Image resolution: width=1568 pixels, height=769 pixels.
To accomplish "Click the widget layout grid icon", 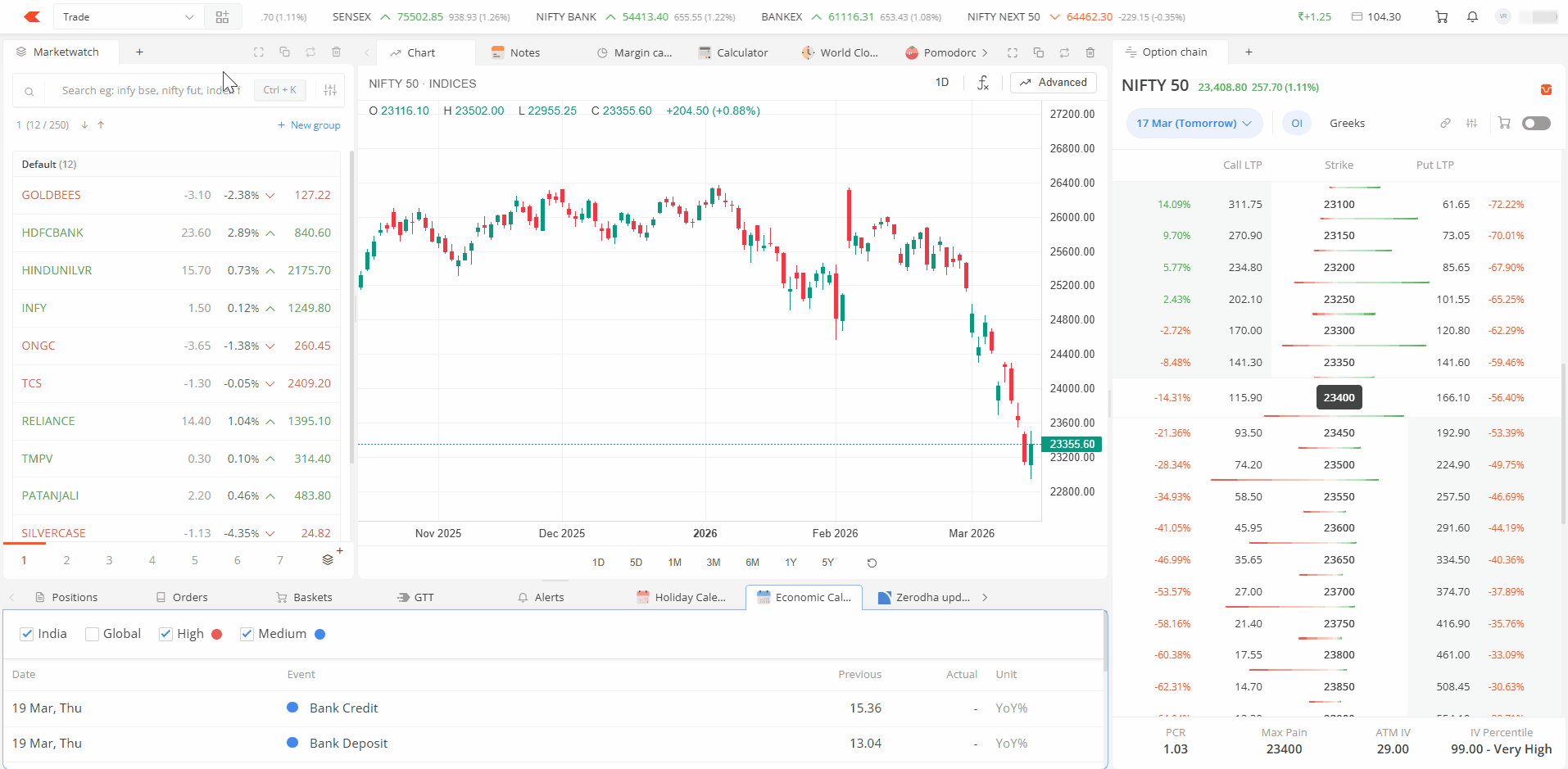I will click(222, 17).
